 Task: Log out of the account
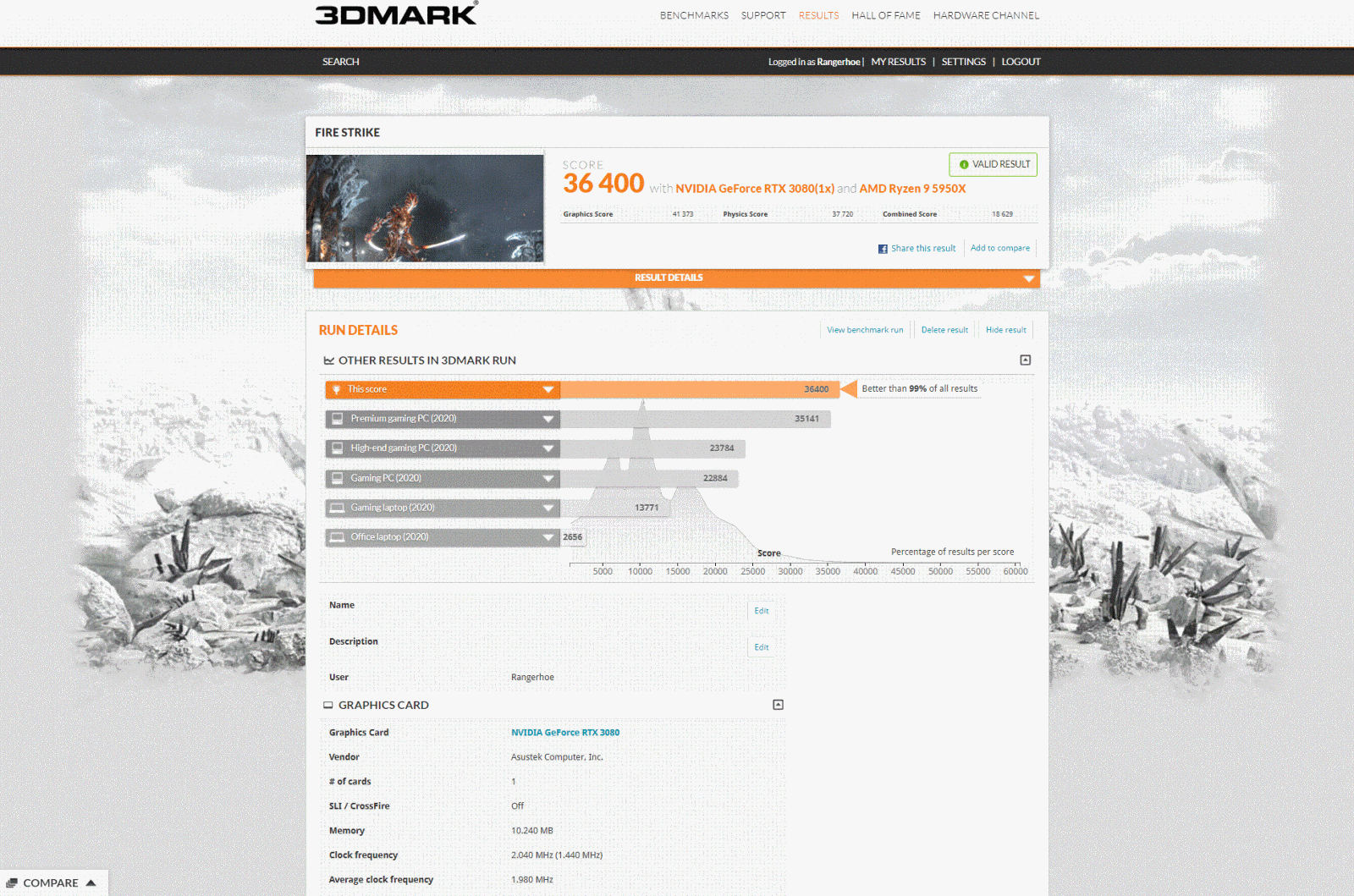(1021, 62)
